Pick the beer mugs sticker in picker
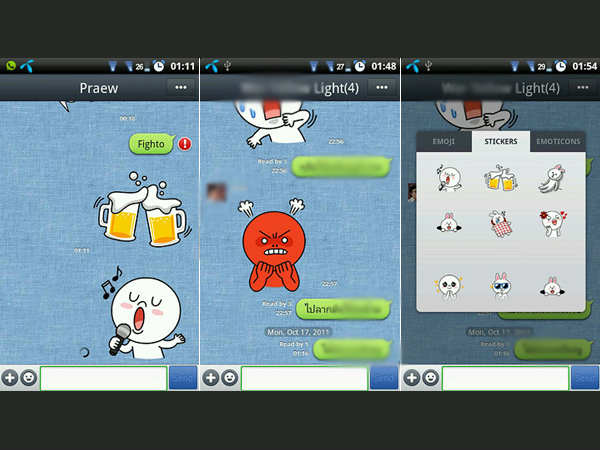 coord(500,180)
